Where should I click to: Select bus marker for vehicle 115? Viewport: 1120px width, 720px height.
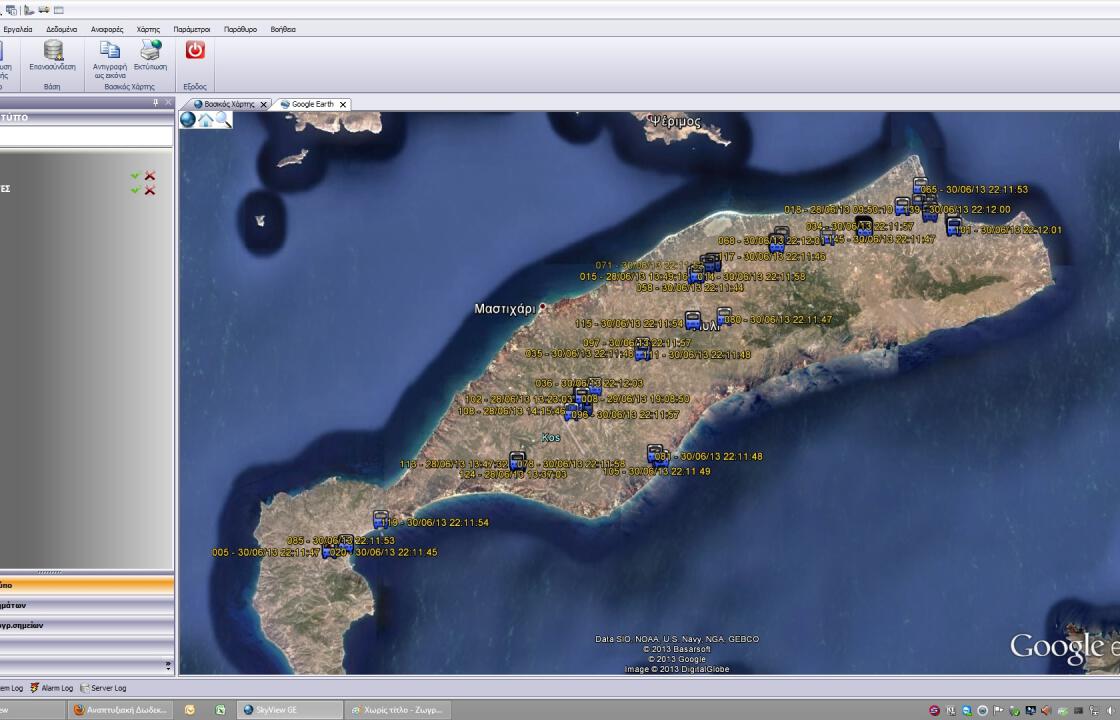(x=692, y=320)
